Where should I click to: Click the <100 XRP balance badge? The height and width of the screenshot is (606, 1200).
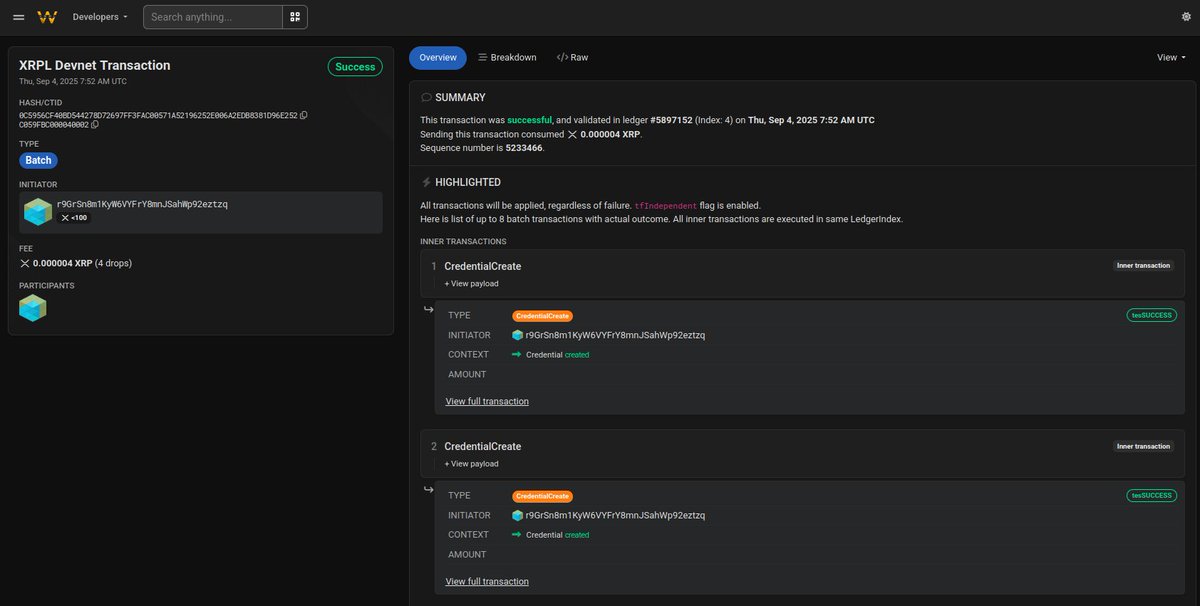(x=75, y=218)
